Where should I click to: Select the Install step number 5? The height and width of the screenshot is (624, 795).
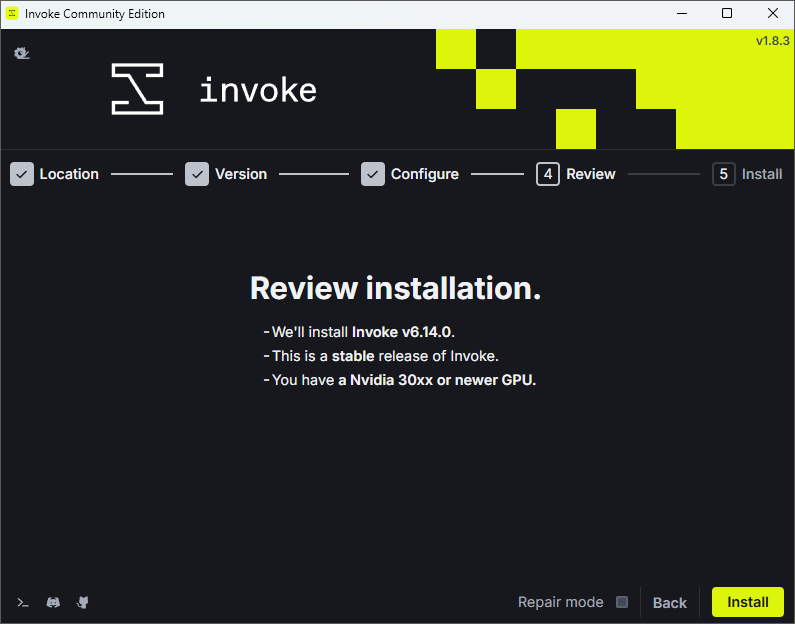(724, 174)
